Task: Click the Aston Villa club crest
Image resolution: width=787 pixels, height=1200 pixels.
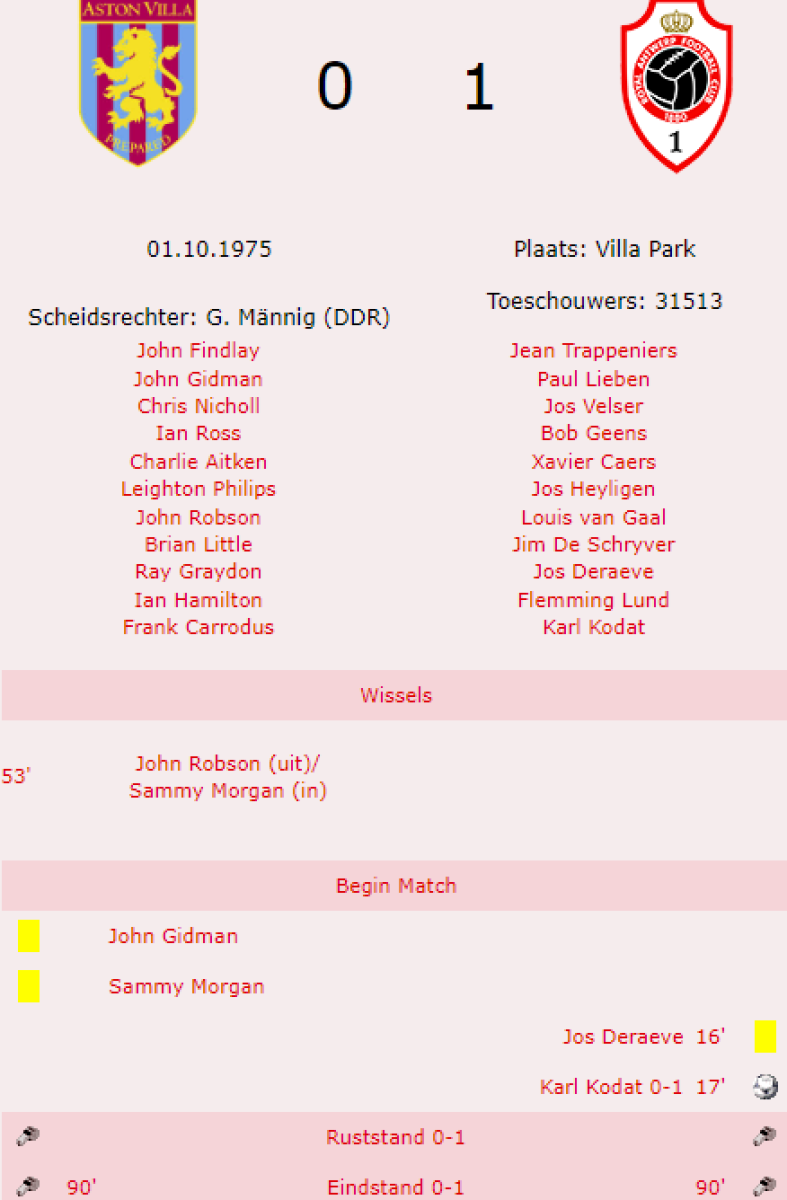Action: coord(138,81)
